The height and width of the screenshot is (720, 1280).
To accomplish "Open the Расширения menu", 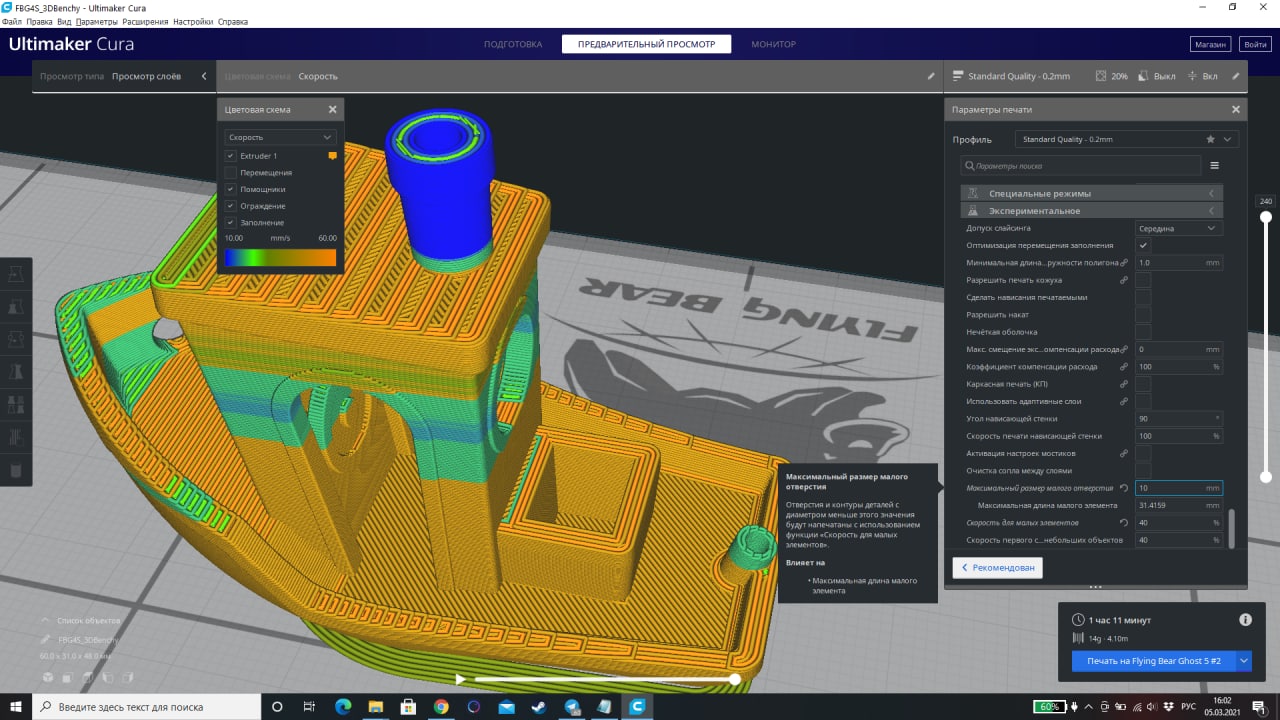I will (145, 21).
